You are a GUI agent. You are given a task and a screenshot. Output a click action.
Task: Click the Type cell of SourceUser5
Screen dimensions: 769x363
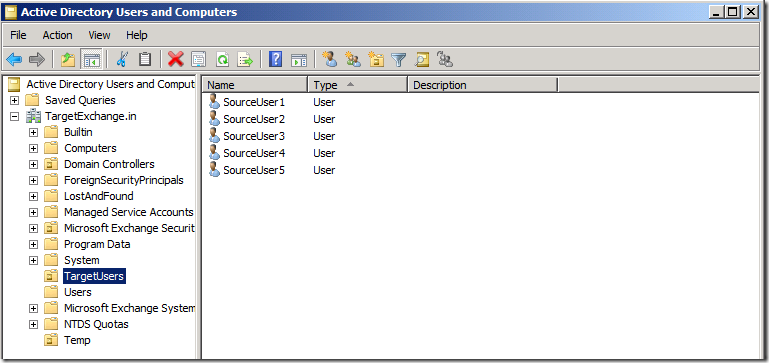pos(324,170)
